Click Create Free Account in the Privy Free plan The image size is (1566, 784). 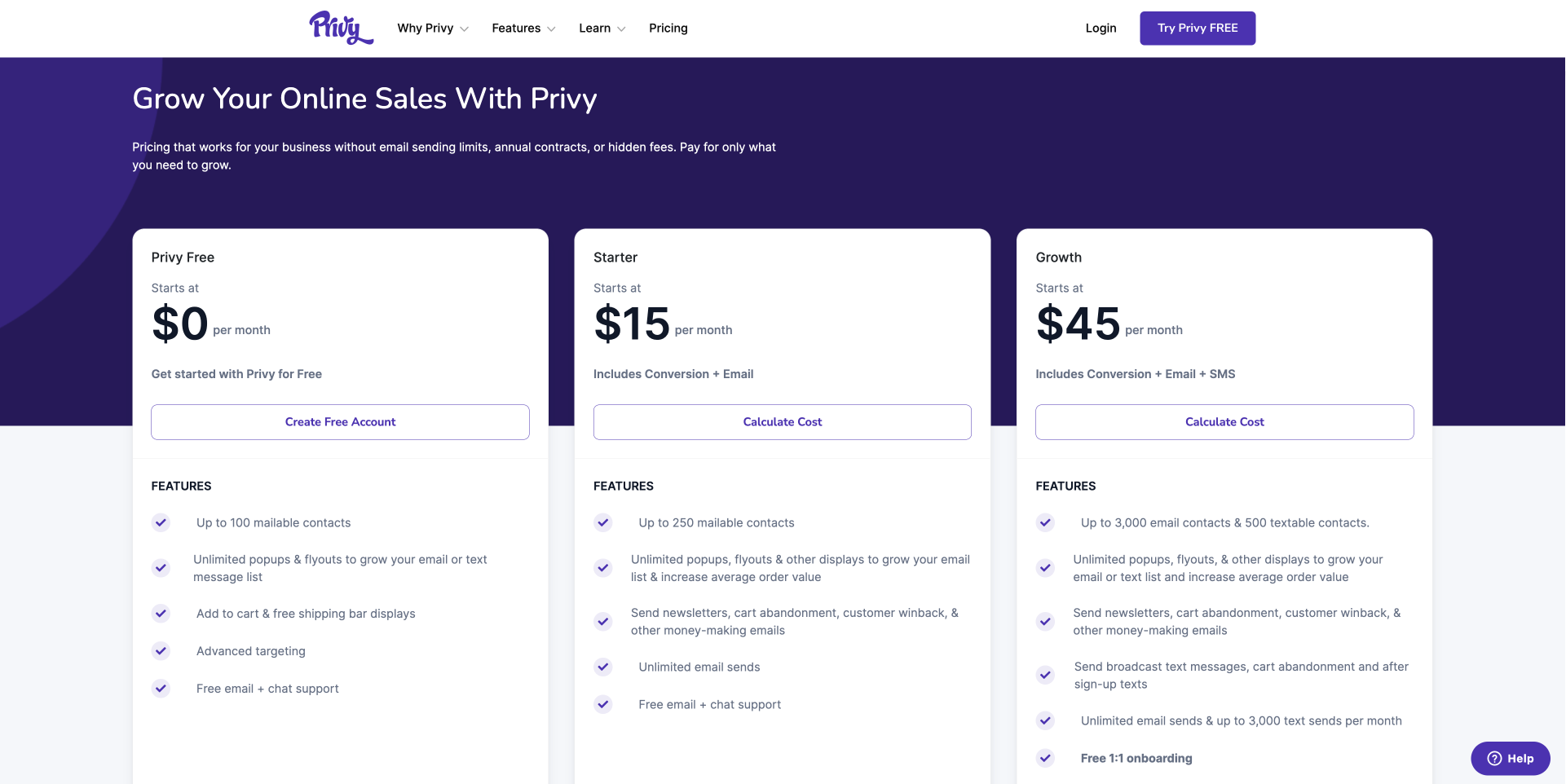point(340,422)
